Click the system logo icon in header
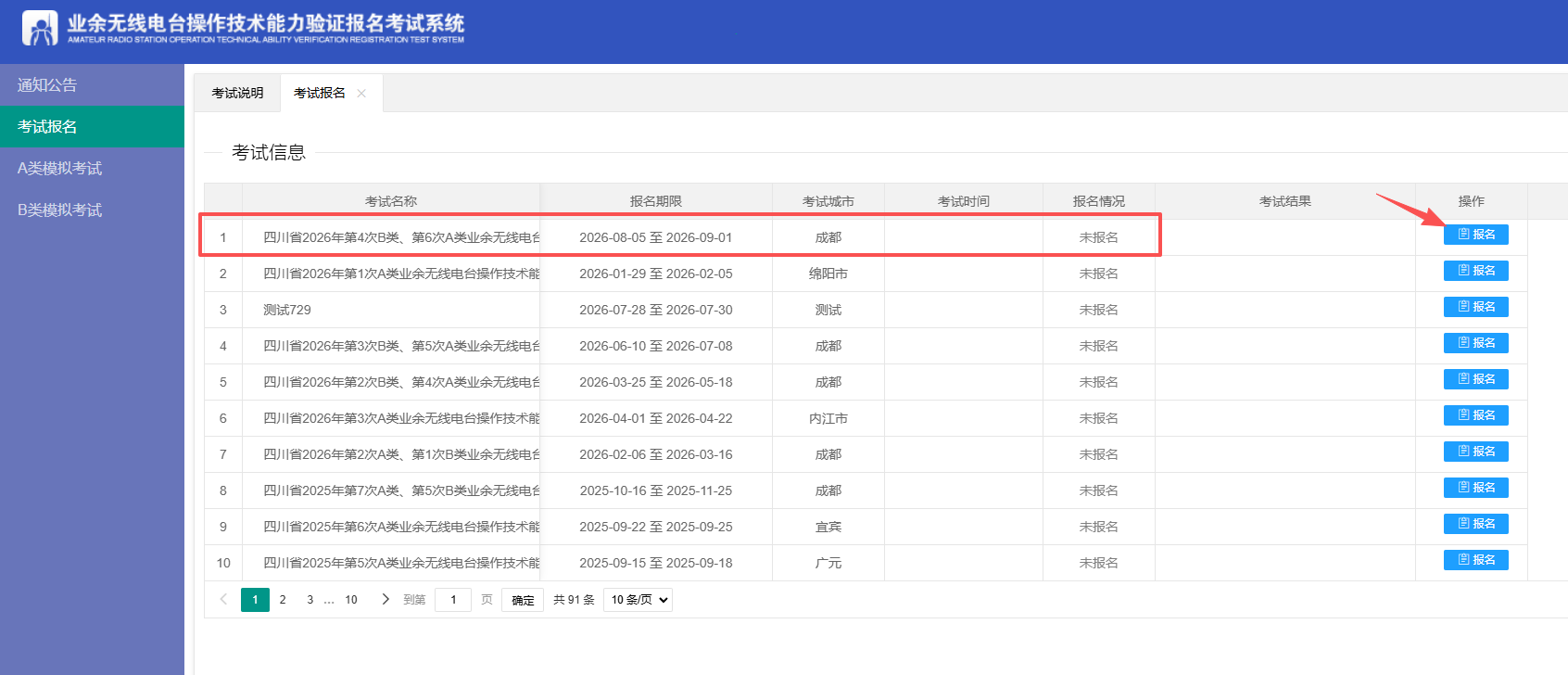The image size is (1568, 675). click(40, 28)
